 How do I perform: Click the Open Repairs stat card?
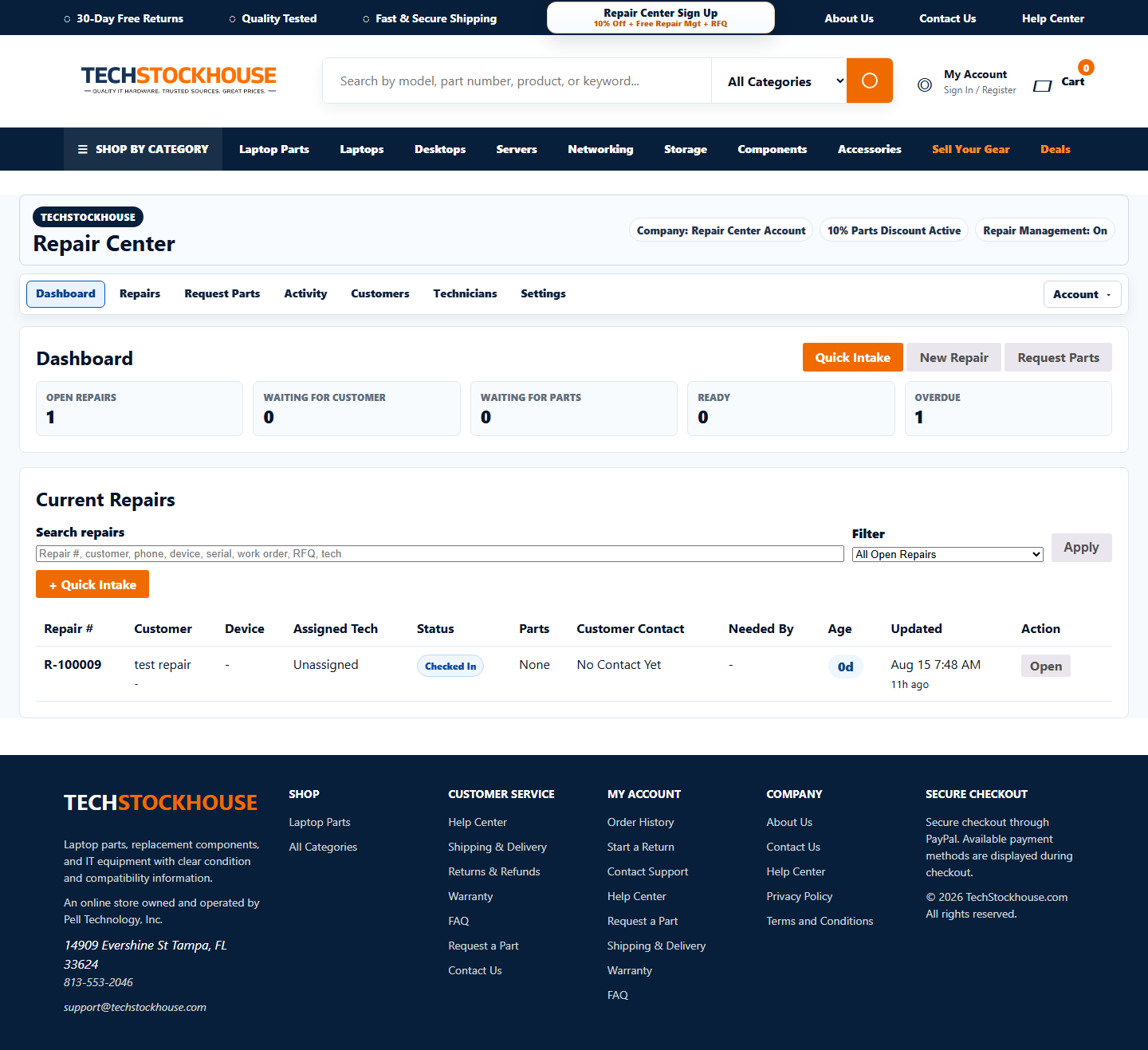[140, 408]
